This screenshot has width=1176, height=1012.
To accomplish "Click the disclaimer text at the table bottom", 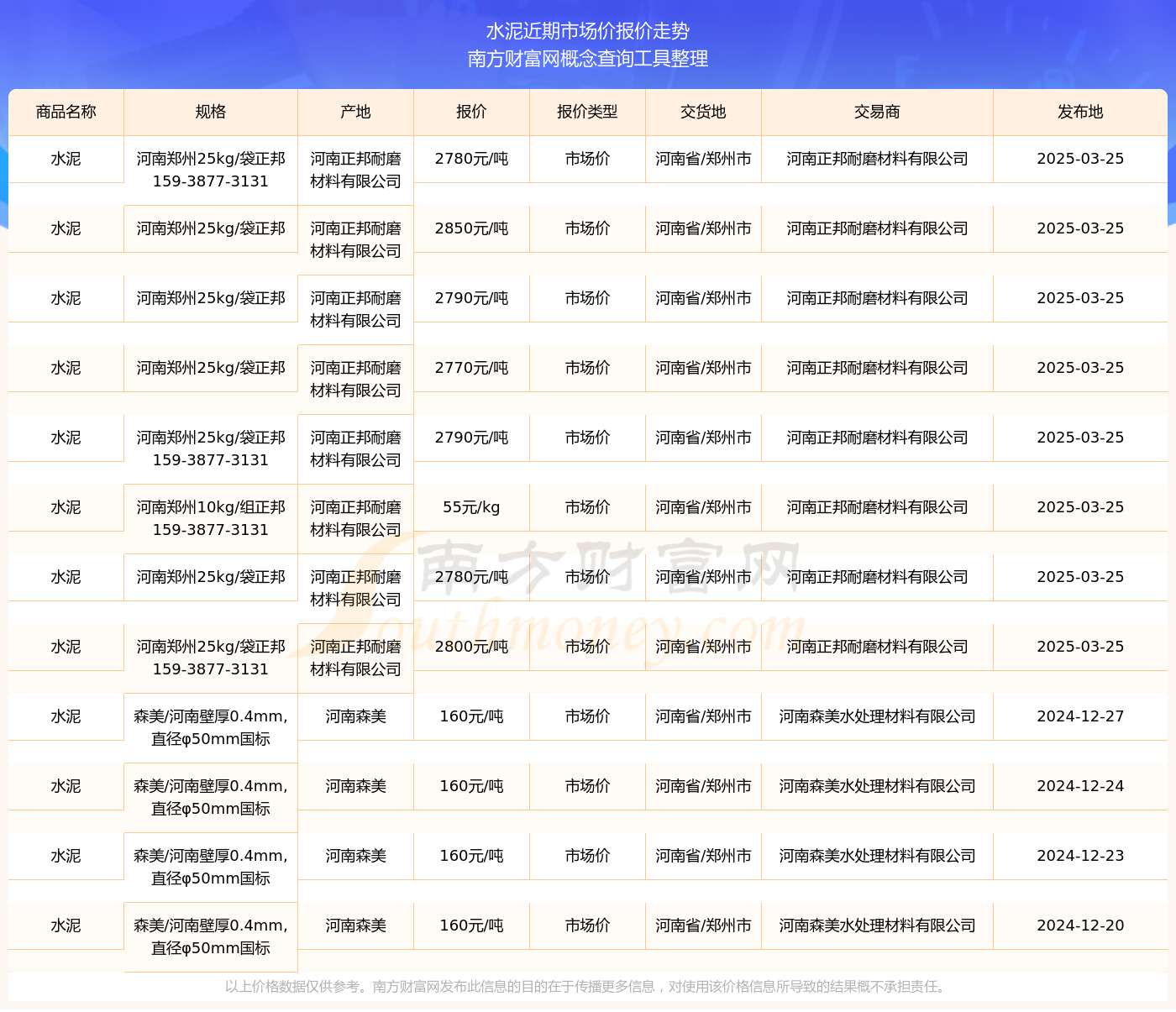I will pyautogui.click(x=587, y=986).
